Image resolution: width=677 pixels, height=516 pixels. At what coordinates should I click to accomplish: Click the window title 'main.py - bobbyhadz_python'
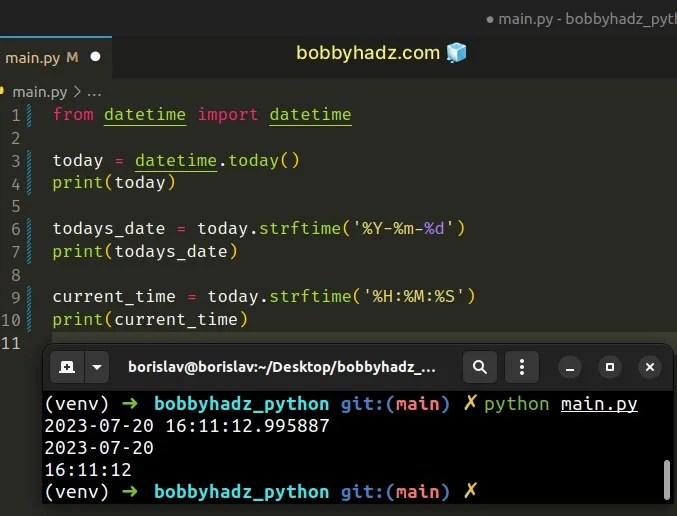(x=587, y=19)
